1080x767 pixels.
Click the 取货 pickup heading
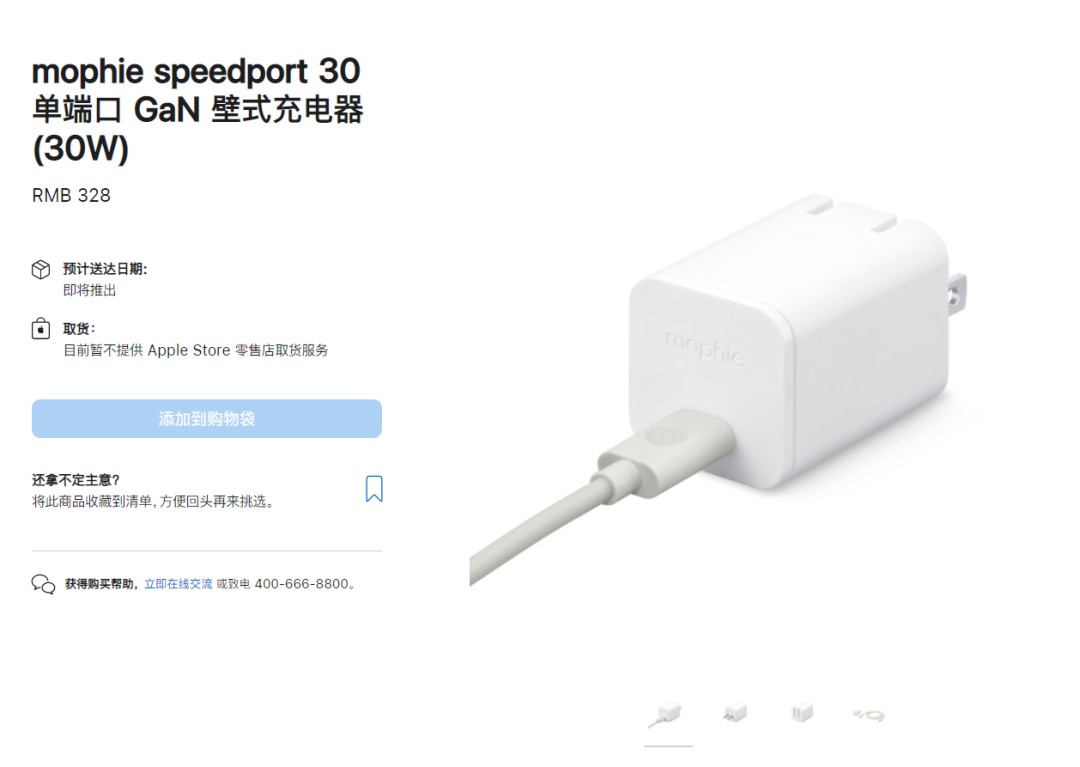tap(79, 328)
